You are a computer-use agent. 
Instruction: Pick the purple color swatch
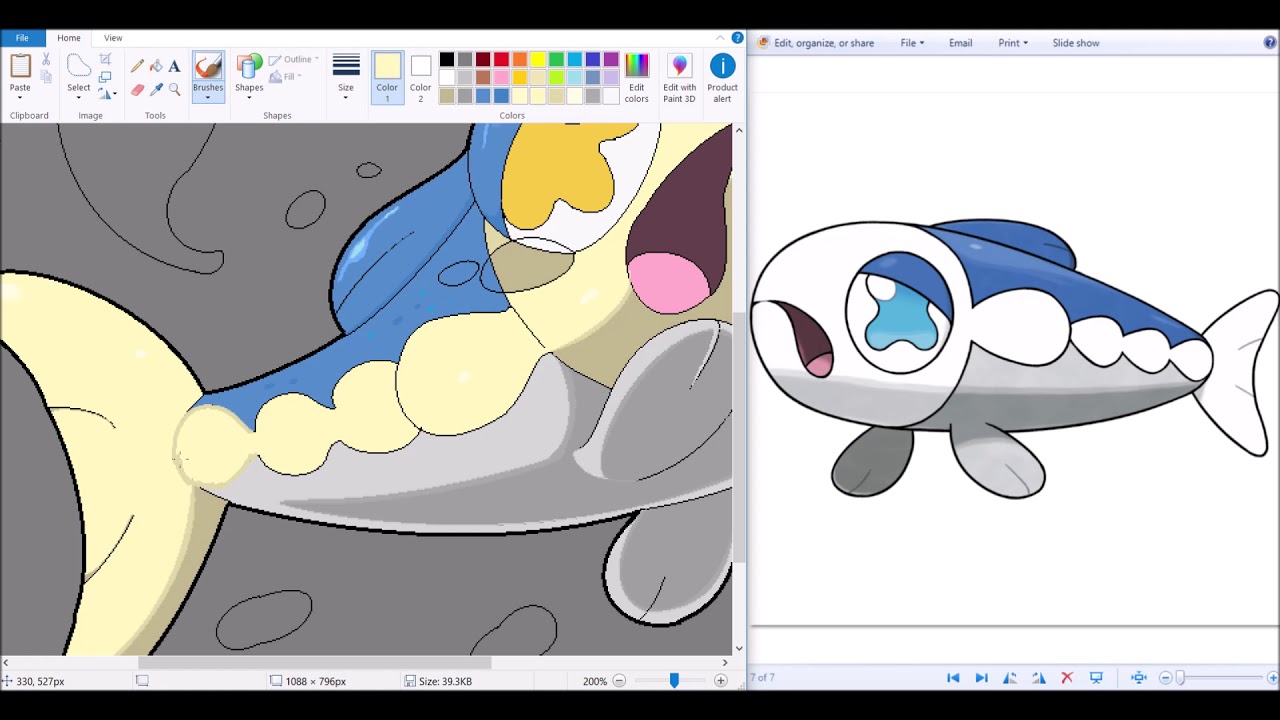pos(611,60)
